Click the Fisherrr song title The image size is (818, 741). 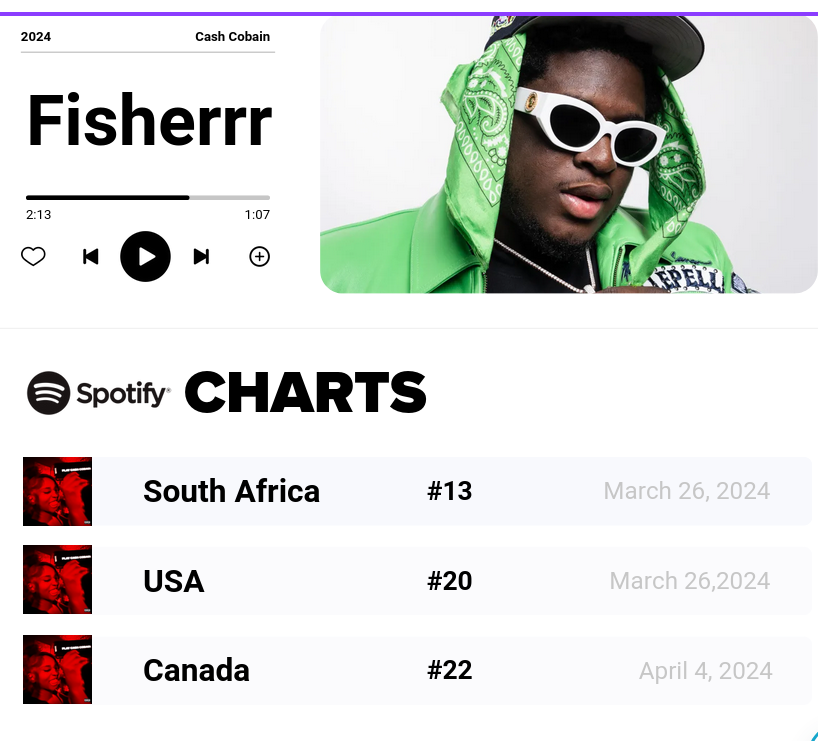[149, 120]
